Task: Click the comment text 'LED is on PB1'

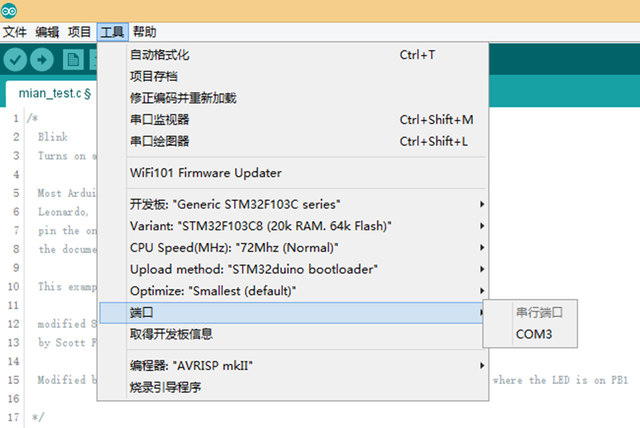Action: 589,380
